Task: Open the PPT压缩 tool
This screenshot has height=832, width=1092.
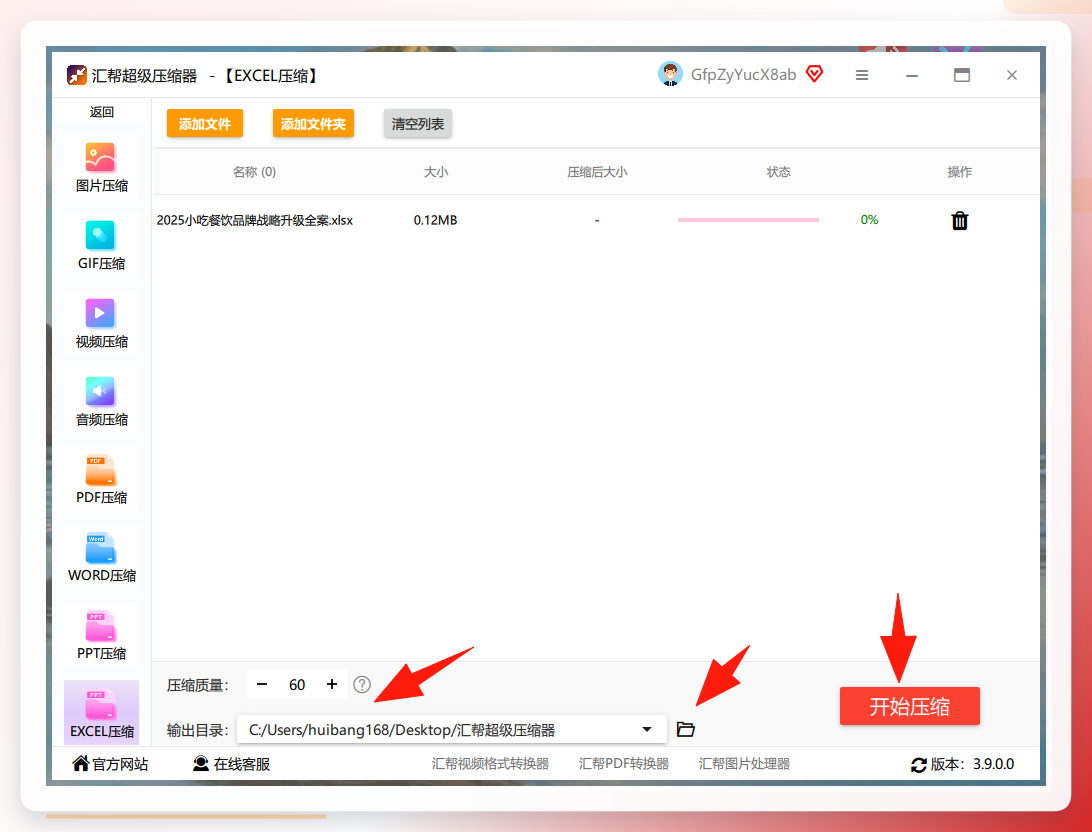Action: (x=102, y=636)
